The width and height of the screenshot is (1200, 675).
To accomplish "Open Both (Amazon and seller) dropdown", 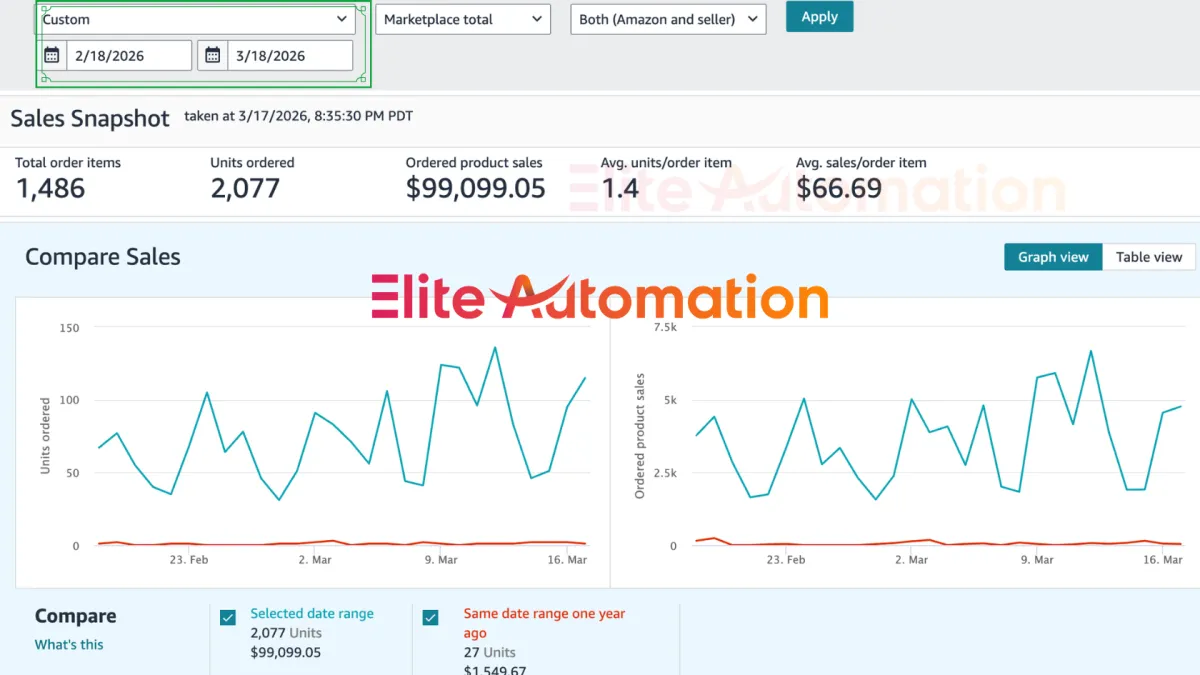I will [x=668, y=19].
